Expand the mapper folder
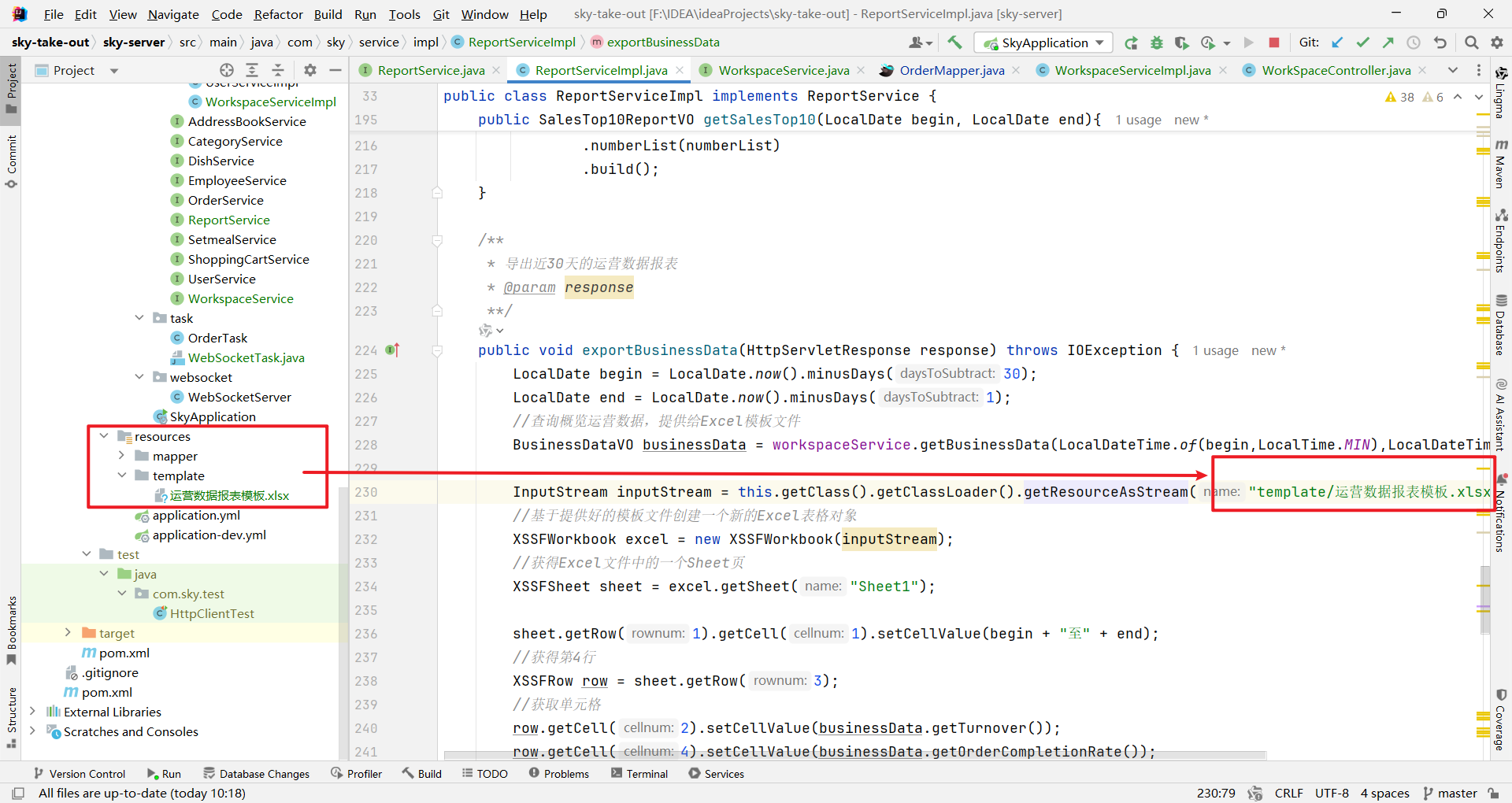This screenshot has width=1512, height=803. (x=121, y=455)
